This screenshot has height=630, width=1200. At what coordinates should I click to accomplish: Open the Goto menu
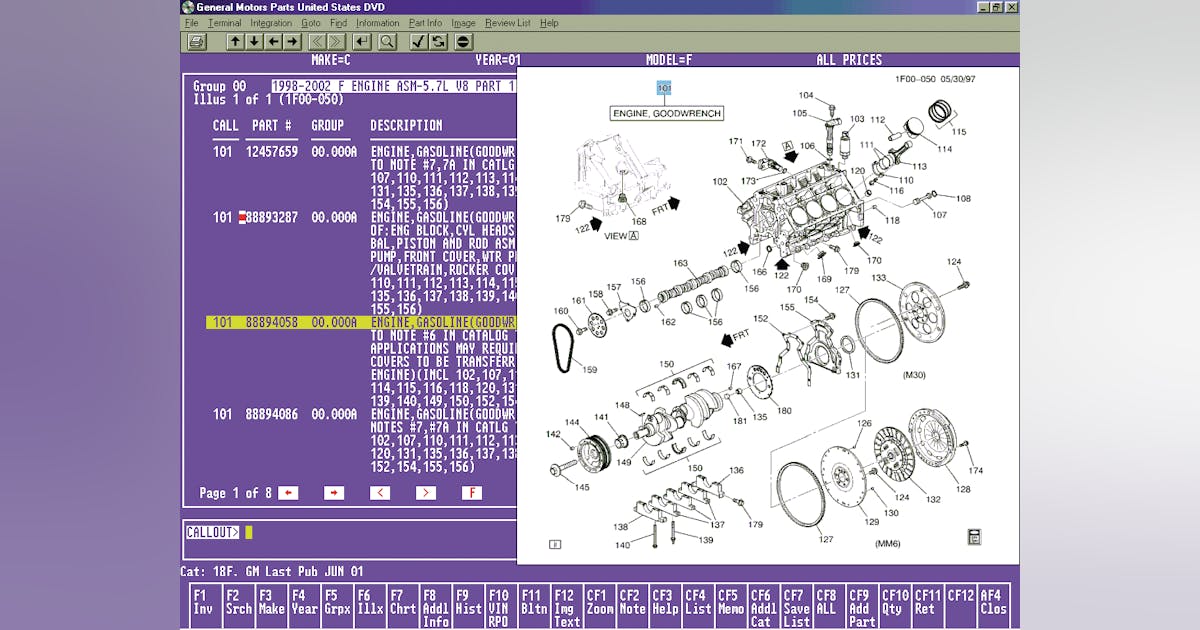tap(310, 22)
